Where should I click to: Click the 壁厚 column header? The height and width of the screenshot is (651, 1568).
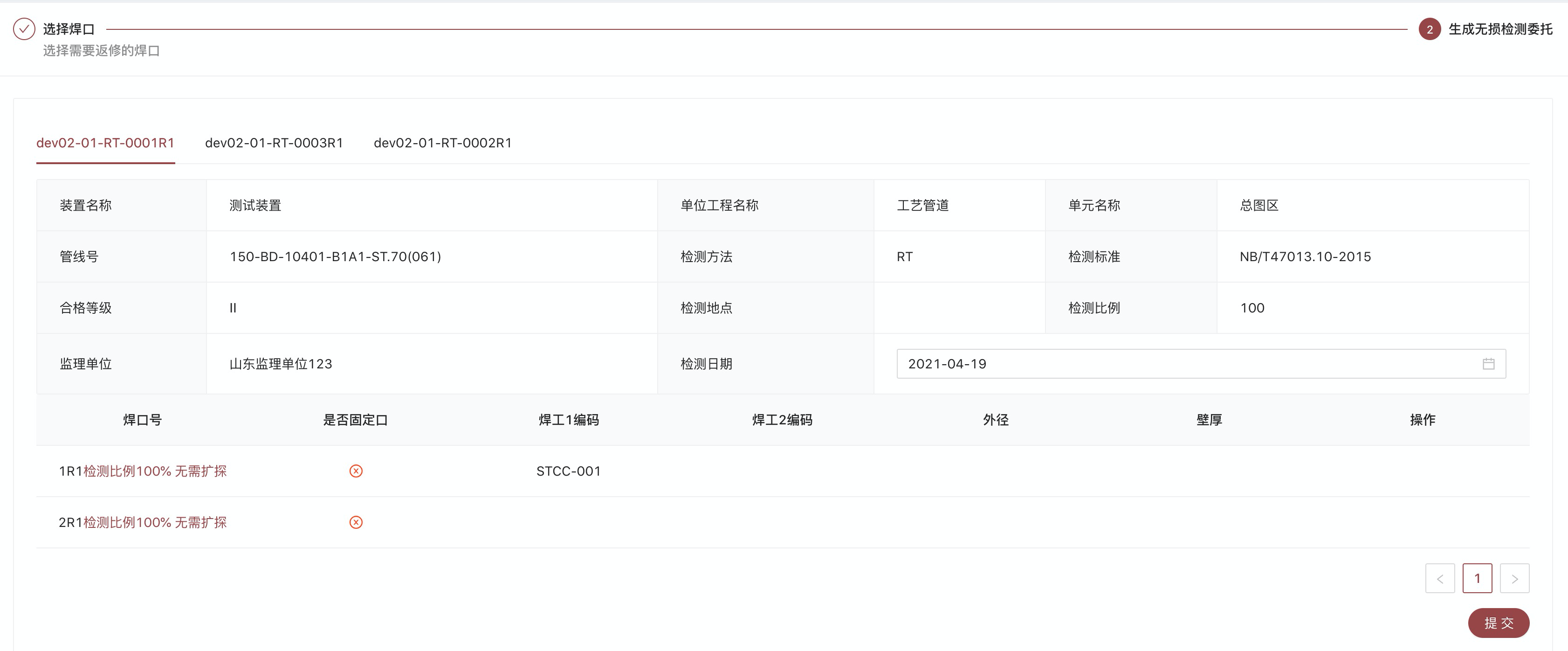point(1209,420)
